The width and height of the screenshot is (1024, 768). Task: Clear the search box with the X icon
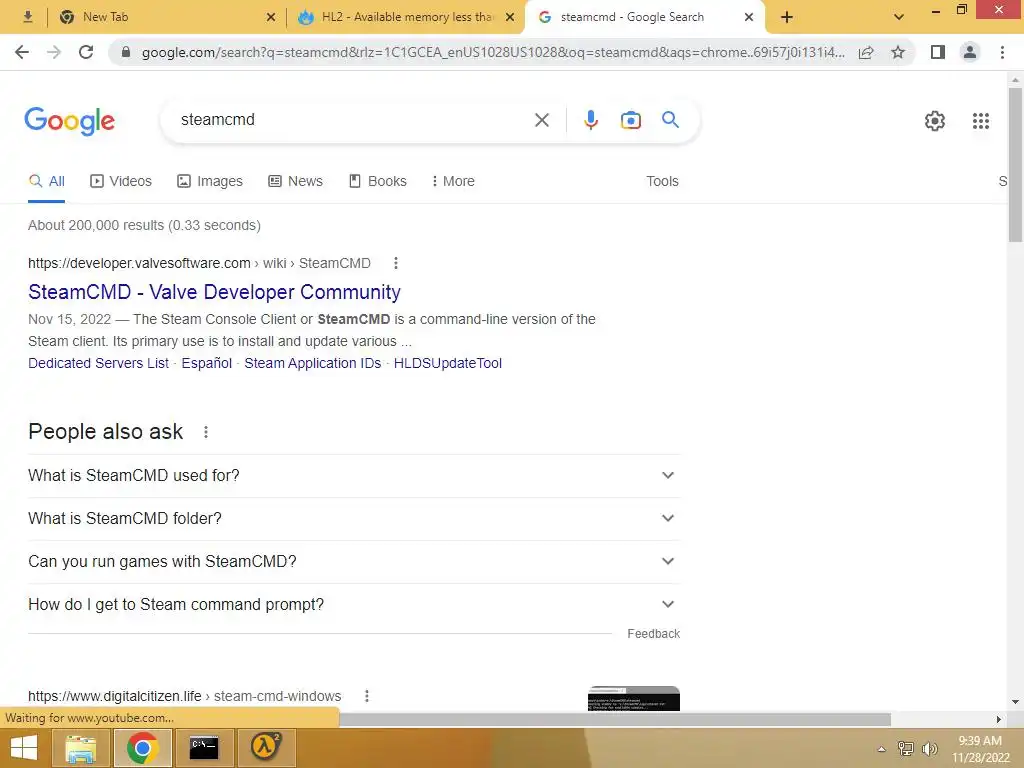(541, 120)
